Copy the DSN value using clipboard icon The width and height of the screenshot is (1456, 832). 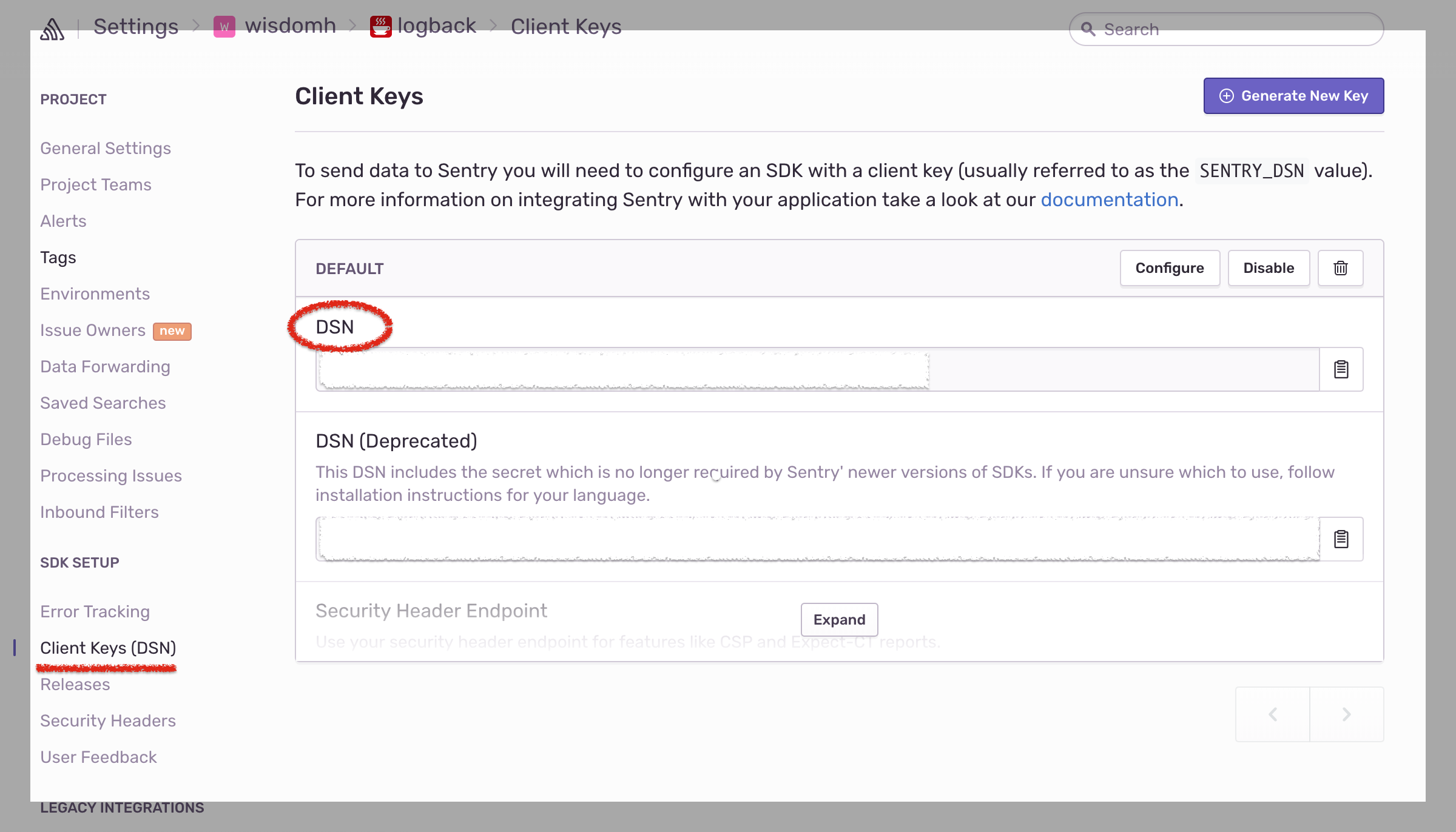click(1341, 369)
